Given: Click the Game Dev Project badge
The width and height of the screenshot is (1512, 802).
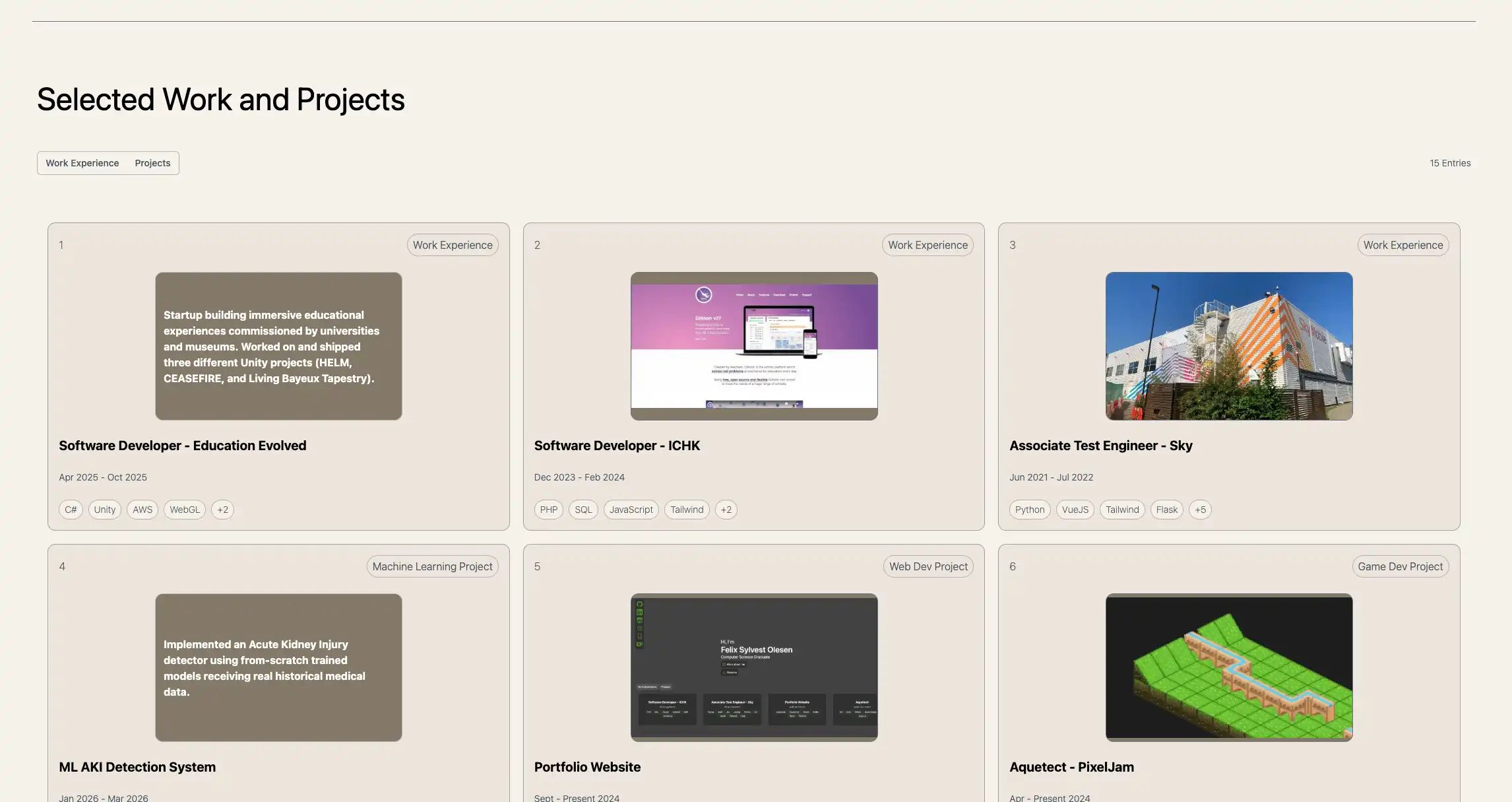Looking at the screenshot, I should click(x=1401, y=566).
